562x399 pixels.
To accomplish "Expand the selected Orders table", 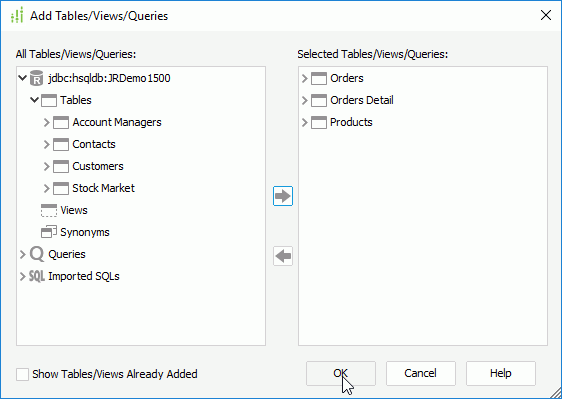I will [x=305, y=78].
